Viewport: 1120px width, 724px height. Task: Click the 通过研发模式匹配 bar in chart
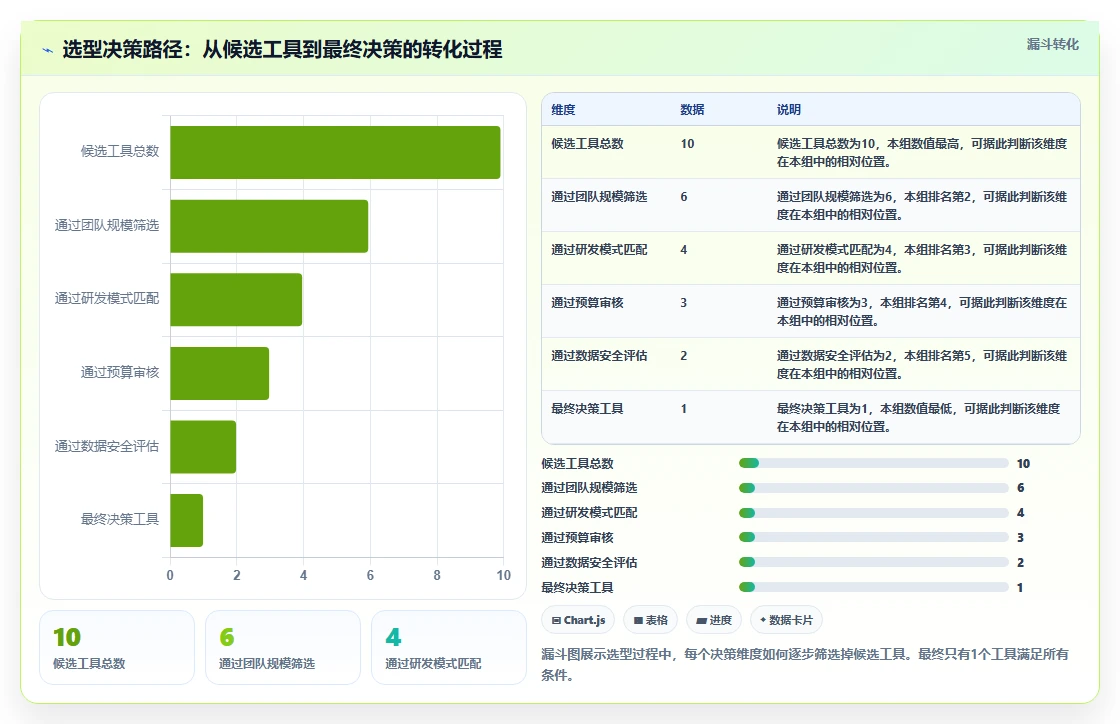(x=236, y=300)
